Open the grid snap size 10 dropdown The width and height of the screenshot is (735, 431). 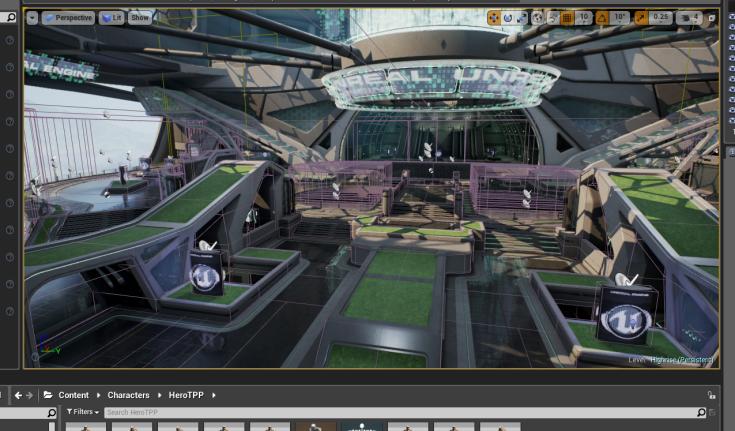[x=584, y=18]
